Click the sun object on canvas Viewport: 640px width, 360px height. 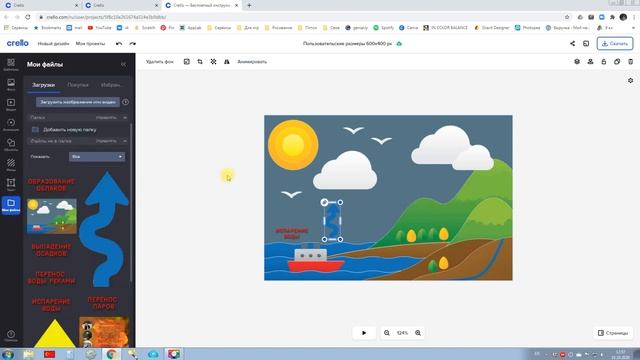click(293, 144)
